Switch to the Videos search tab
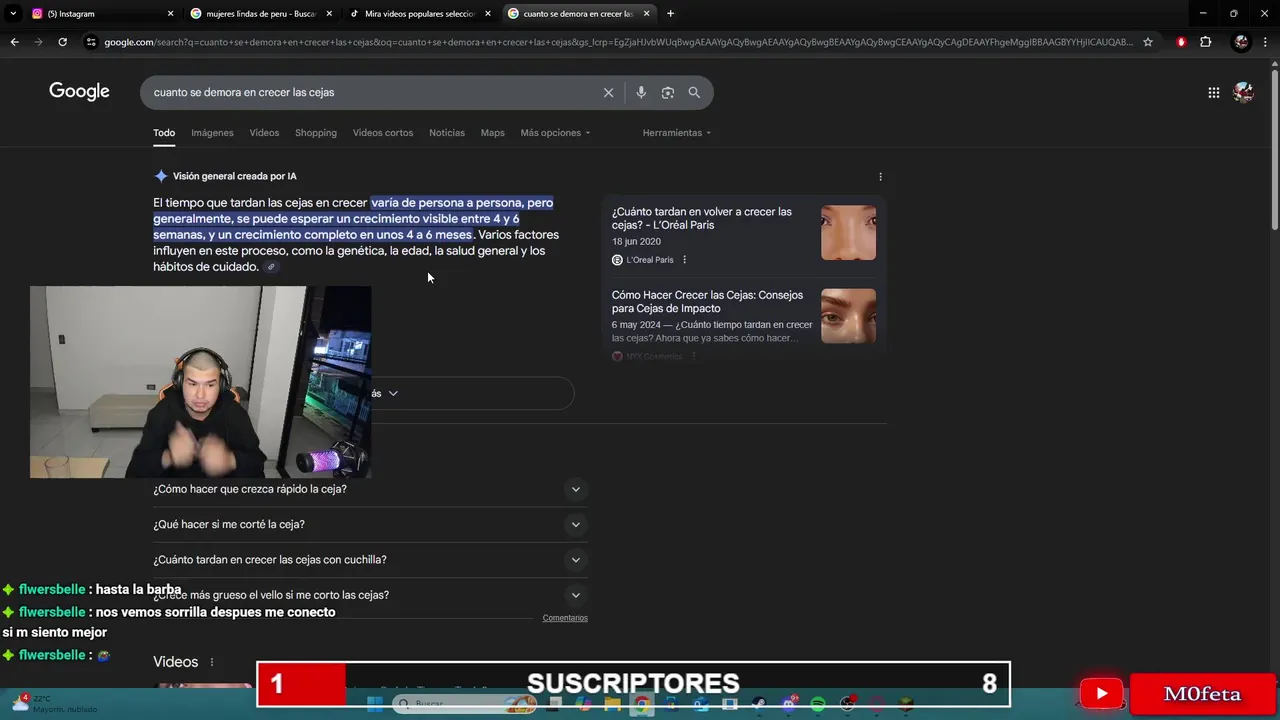This screenshot has width=1280, height=720. 264,132
